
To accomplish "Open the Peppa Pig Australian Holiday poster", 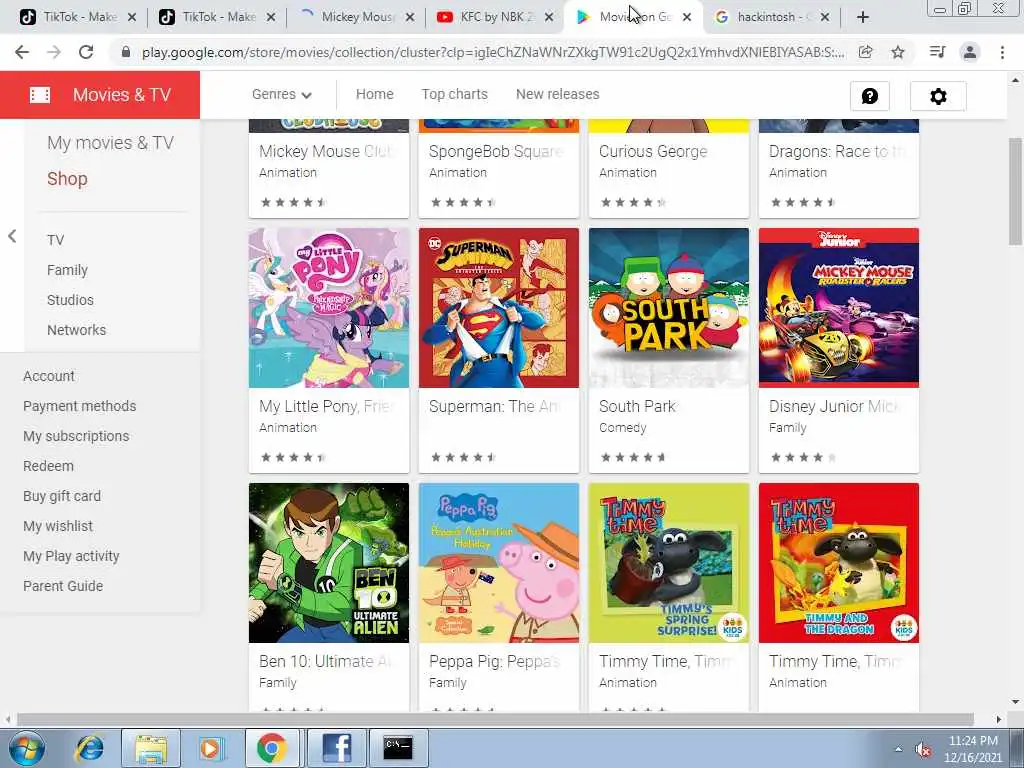I will [x=499, y=563].
